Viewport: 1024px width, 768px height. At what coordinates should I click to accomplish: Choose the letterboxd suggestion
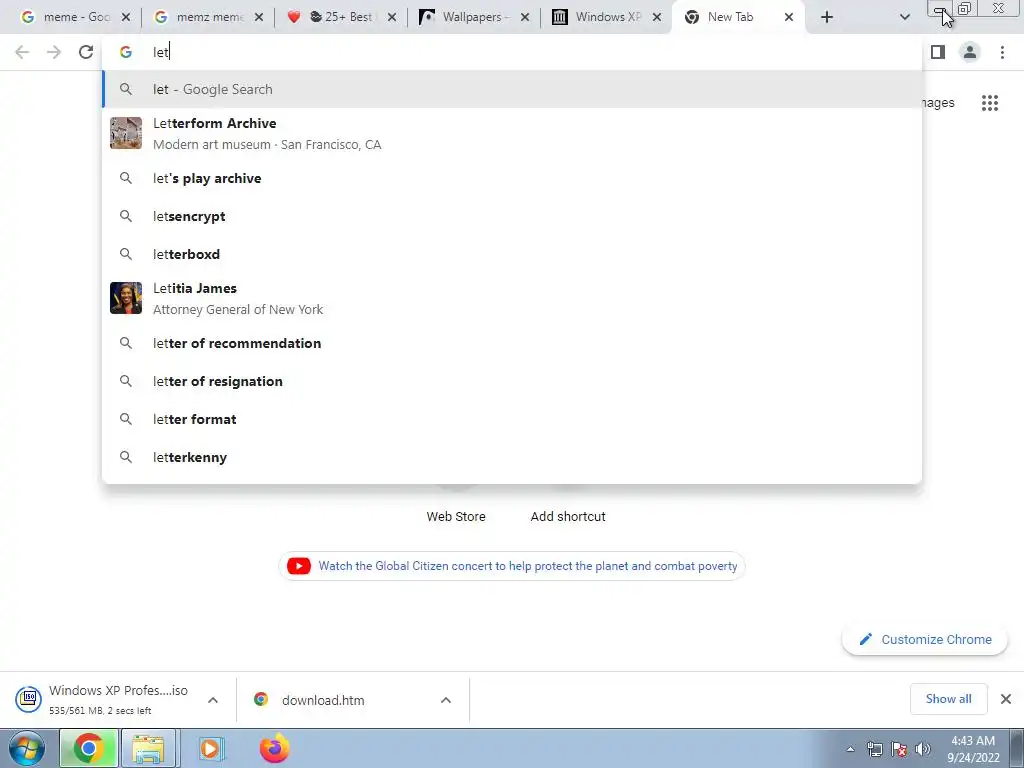pos(512,254)
